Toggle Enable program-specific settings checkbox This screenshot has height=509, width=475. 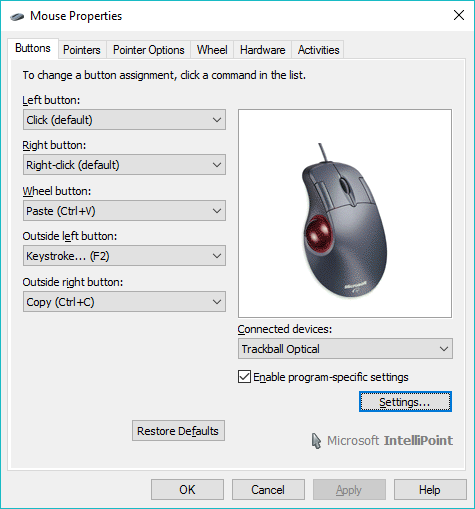tap(245, 377)
